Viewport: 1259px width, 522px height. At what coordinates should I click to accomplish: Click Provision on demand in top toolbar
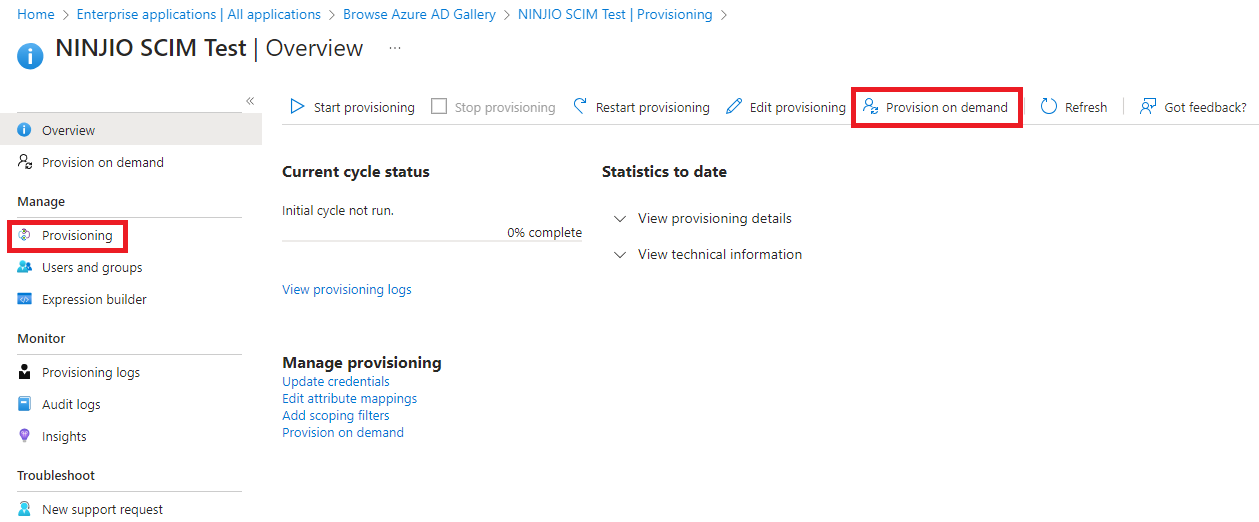pyautogui.click(x=936, y=107)
